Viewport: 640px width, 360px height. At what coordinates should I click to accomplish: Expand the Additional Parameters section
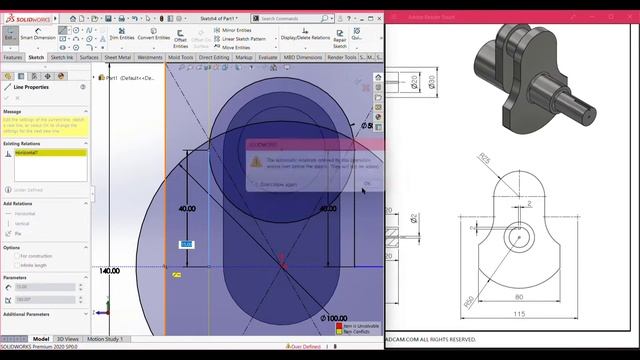click(86, 314)
